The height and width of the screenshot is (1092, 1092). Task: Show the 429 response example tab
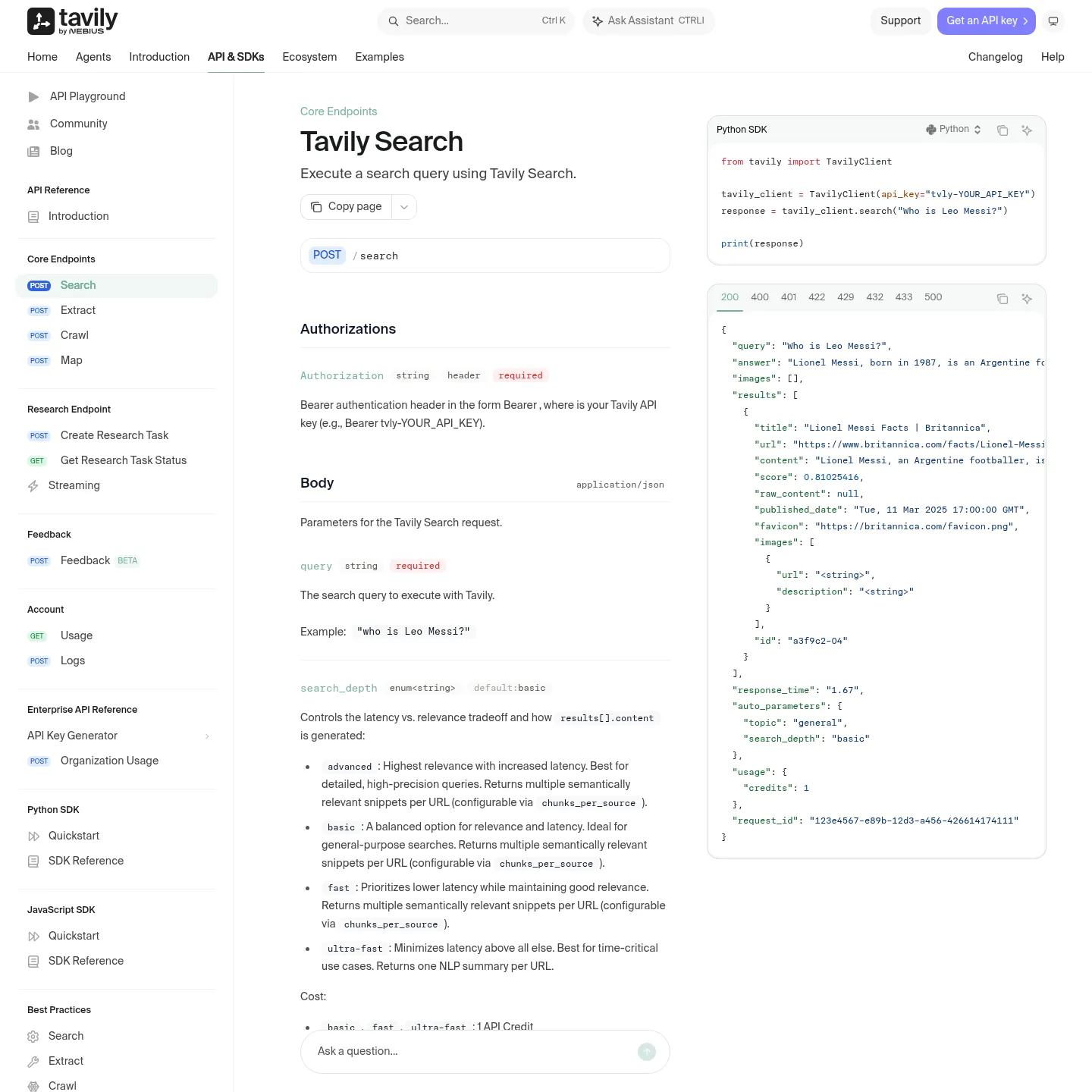coord(846,297)
